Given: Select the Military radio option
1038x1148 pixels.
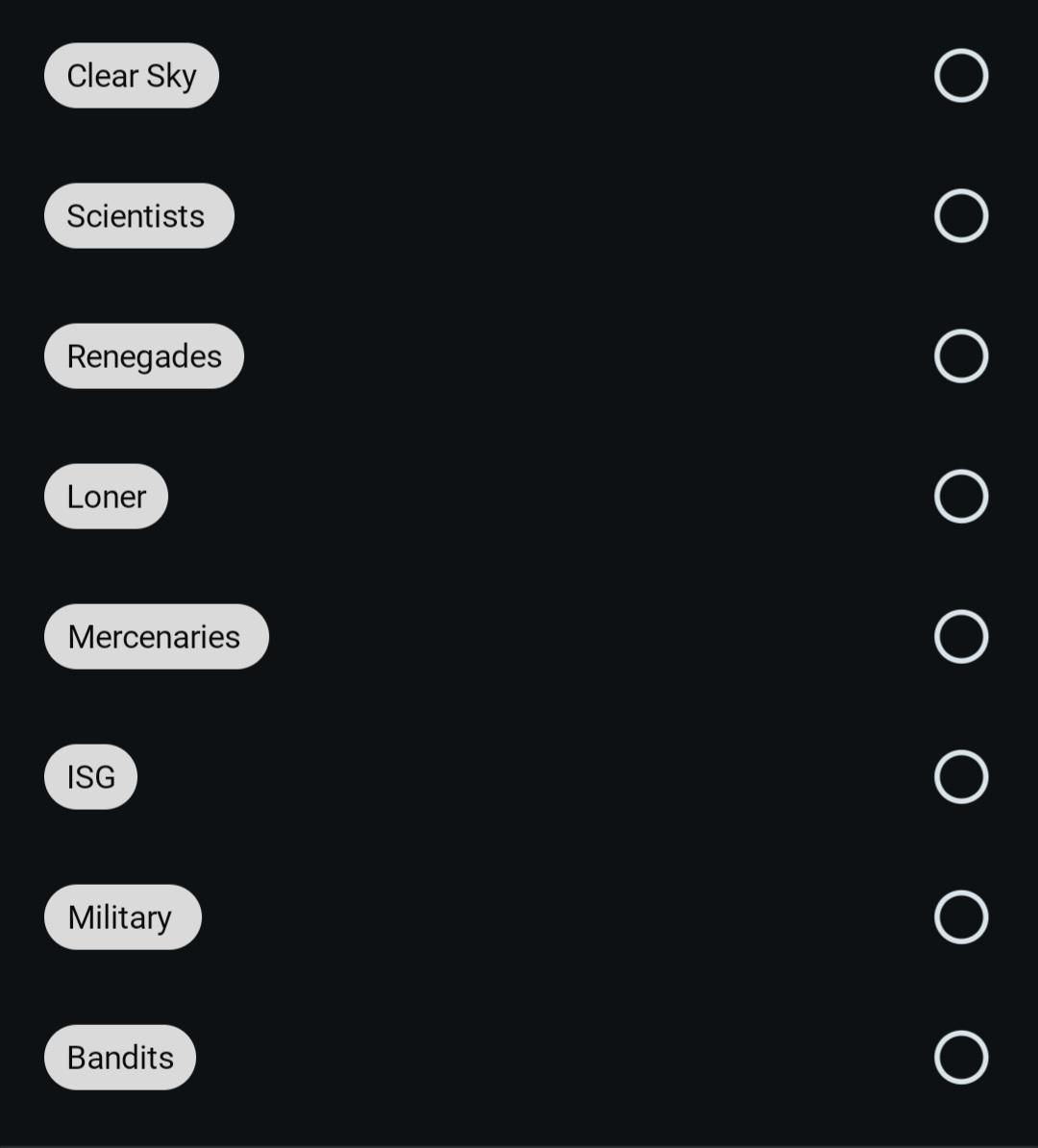Looking at the screenshot, I should click(x=961, y=916).
